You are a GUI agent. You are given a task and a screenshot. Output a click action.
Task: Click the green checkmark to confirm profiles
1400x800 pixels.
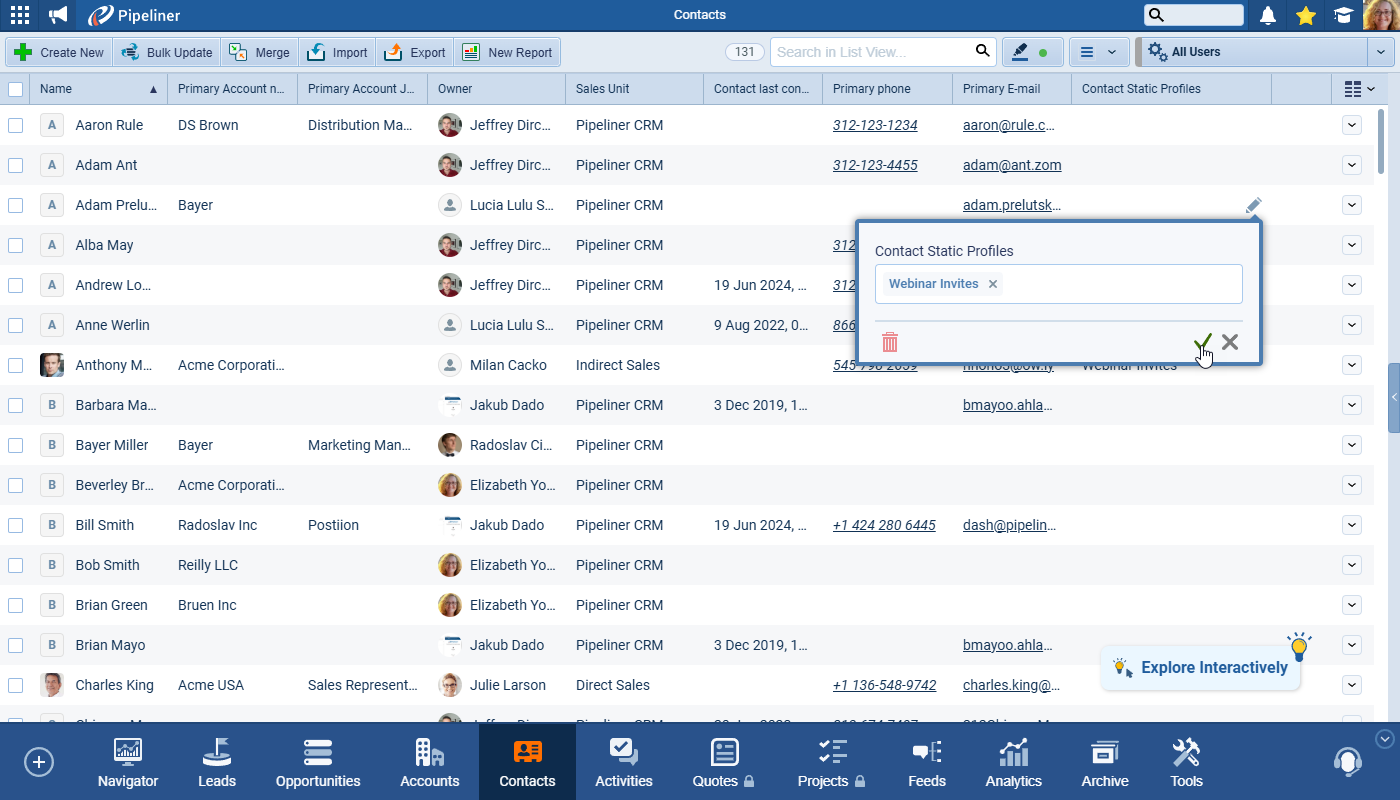pyautogui.click(x=1202, y=343)
